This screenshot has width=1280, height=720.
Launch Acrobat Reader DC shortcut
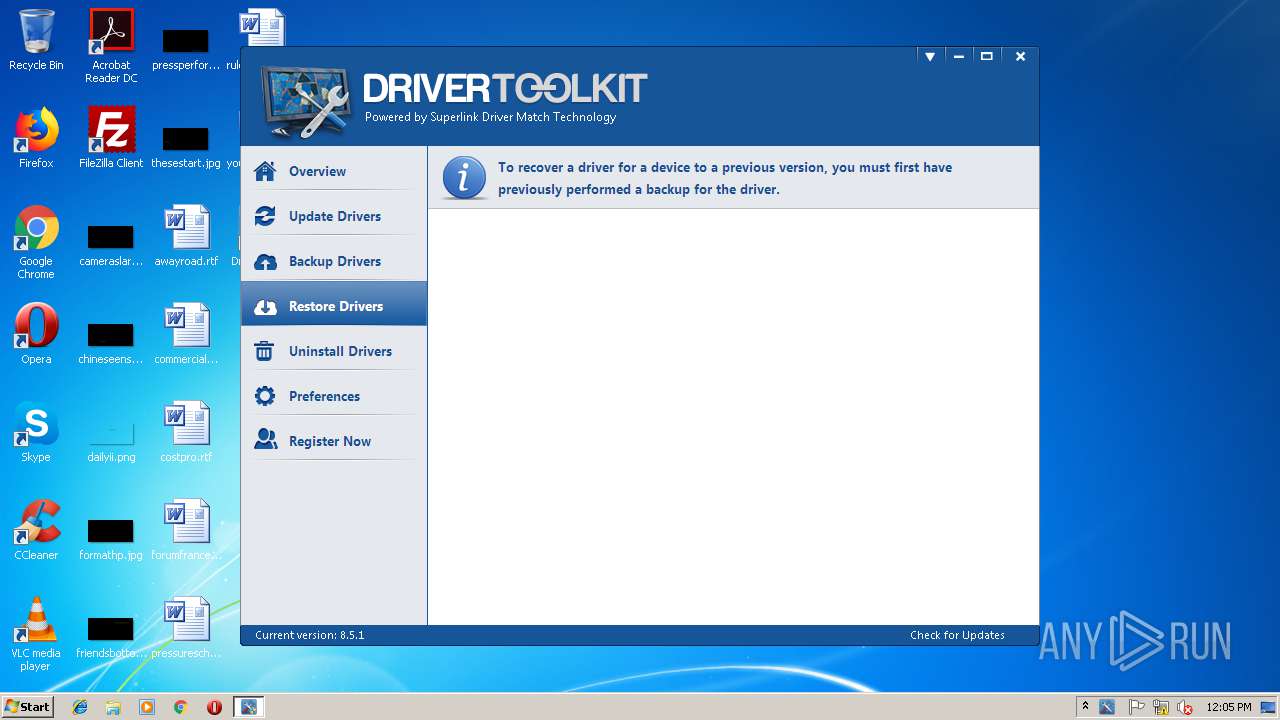[111, 46]
